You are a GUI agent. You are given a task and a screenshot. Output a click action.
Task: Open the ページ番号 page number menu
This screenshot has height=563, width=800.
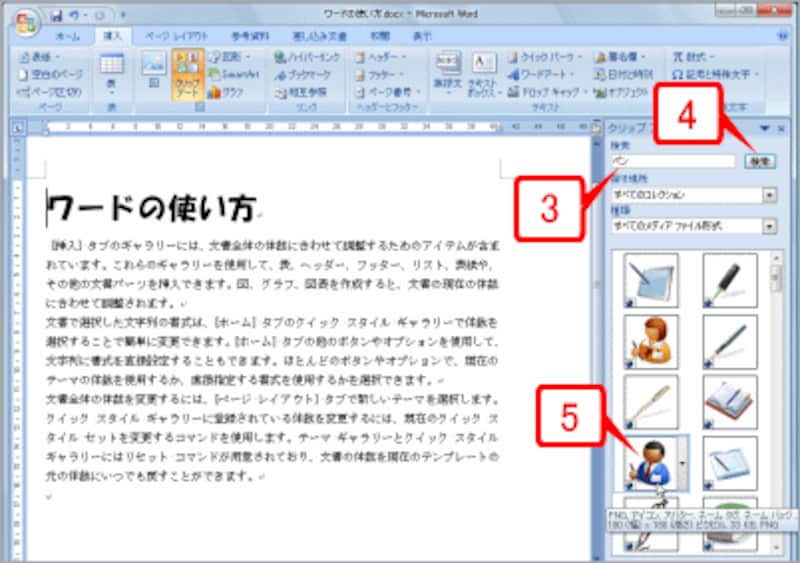tap(388, 92)
